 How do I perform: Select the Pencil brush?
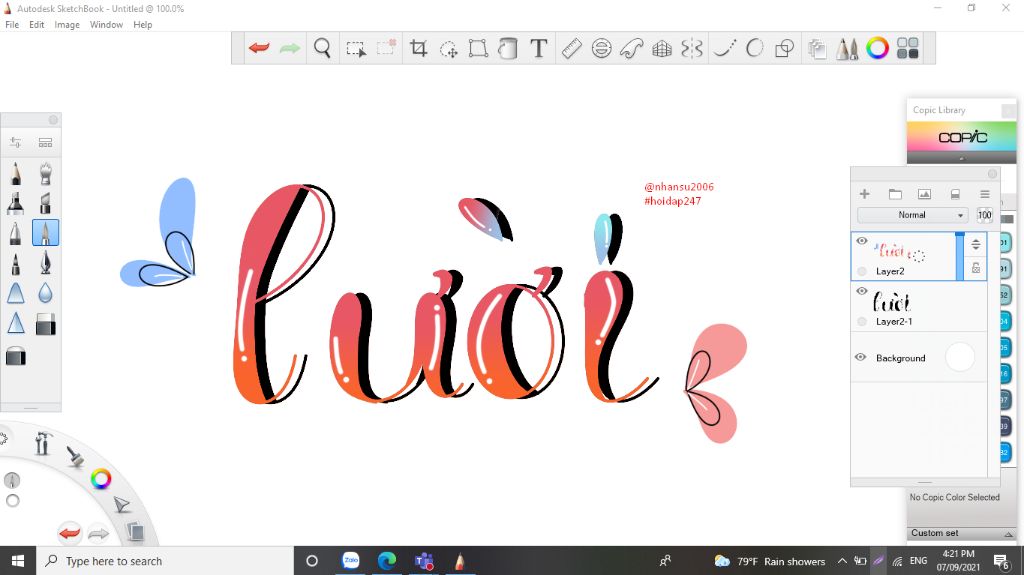click(16, 174)
